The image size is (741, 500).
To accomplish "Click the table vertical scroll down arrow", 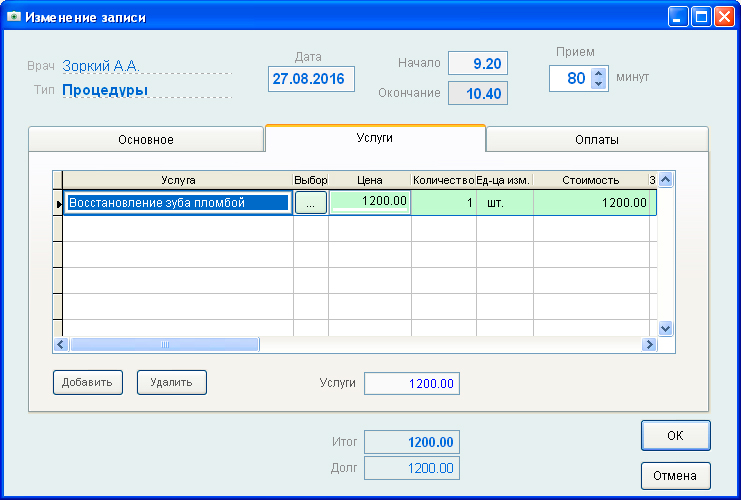I will coord(665,328).
